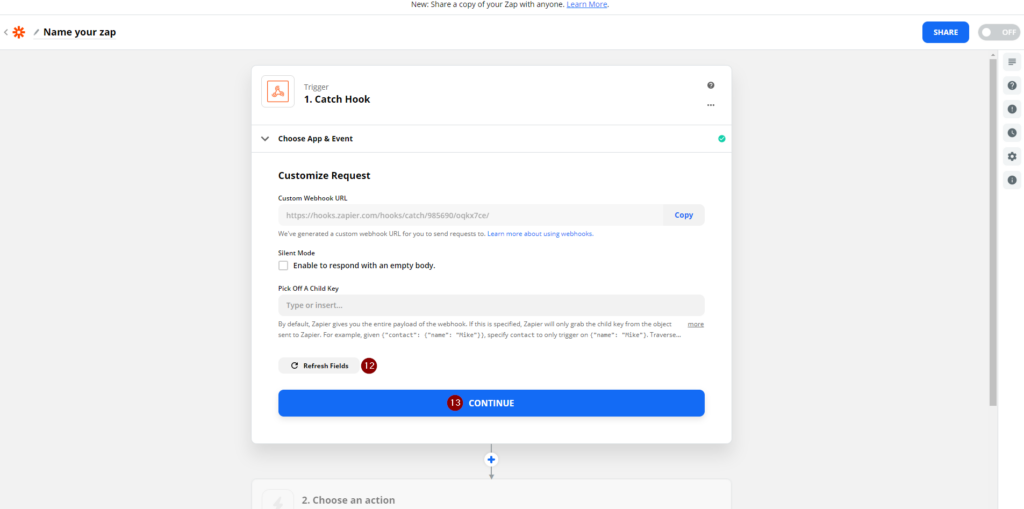
Task: Click the Pick Off A Child Key field
Action: point(491,305)
